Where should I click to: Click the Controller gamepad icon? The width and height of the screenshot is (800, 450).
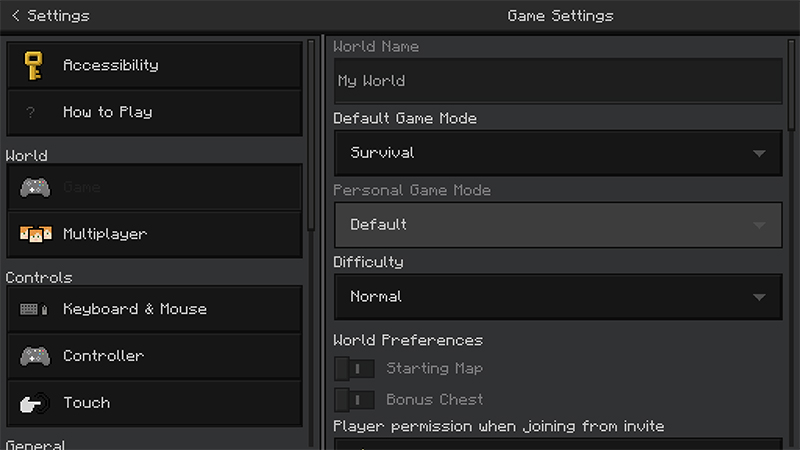point(35,356)
